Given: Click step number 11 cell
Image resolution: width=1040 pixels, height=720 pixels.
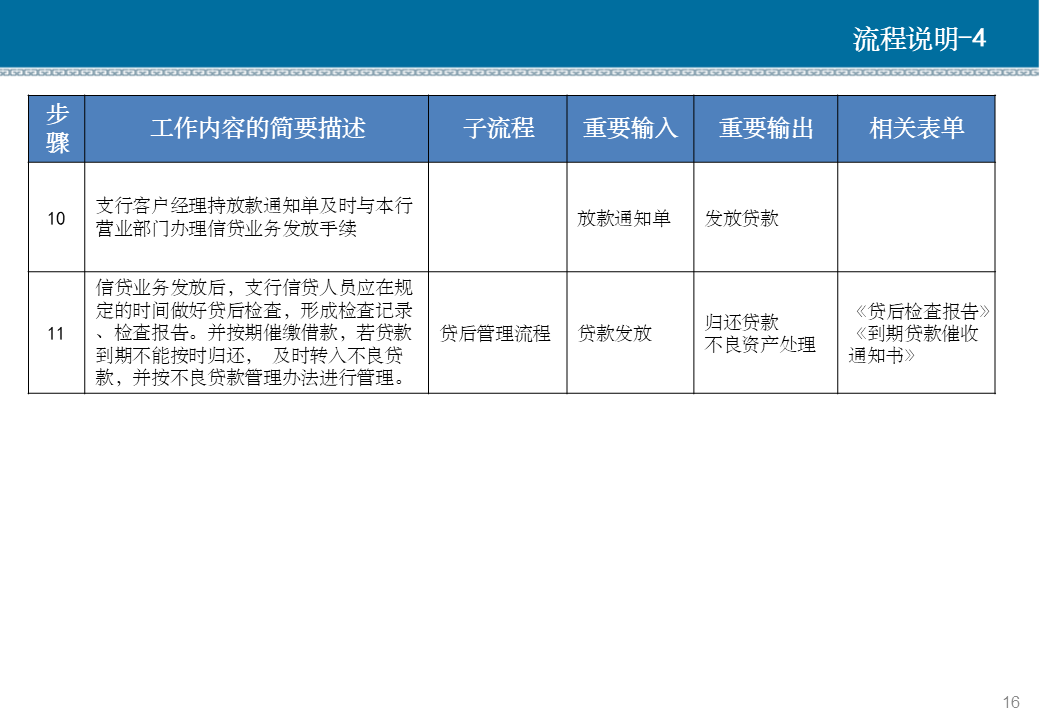Looking at the screenshot, I should 56,333.
